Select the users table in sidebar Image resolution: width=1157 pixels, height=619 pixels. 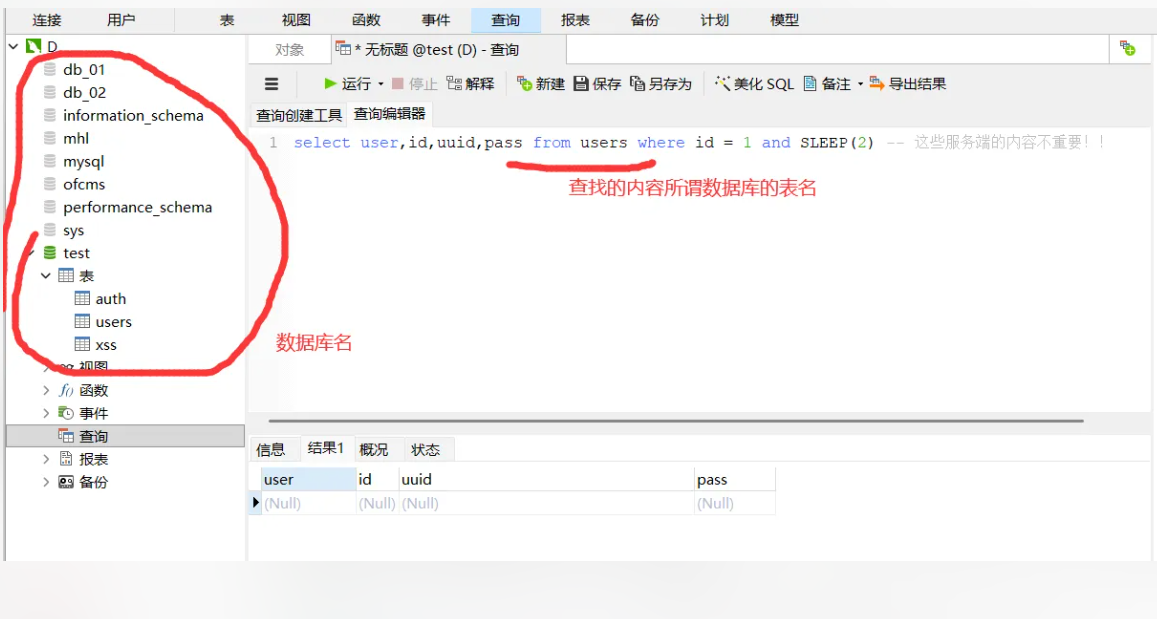pyautogui.click(x=113, y=321)
